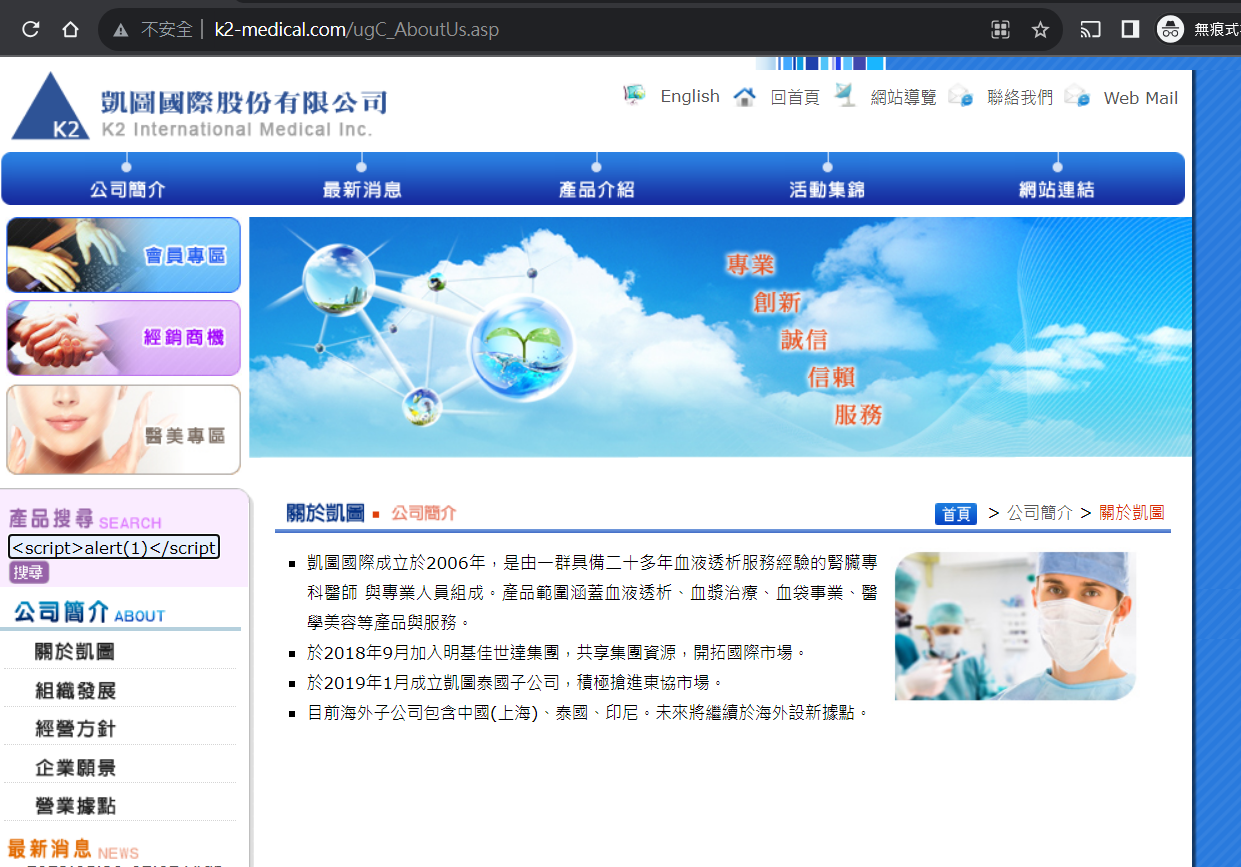
Task: Click the 公司簡介 ABOUT sidebar heading
Action: pyautogui.click(x=90, y=612)
